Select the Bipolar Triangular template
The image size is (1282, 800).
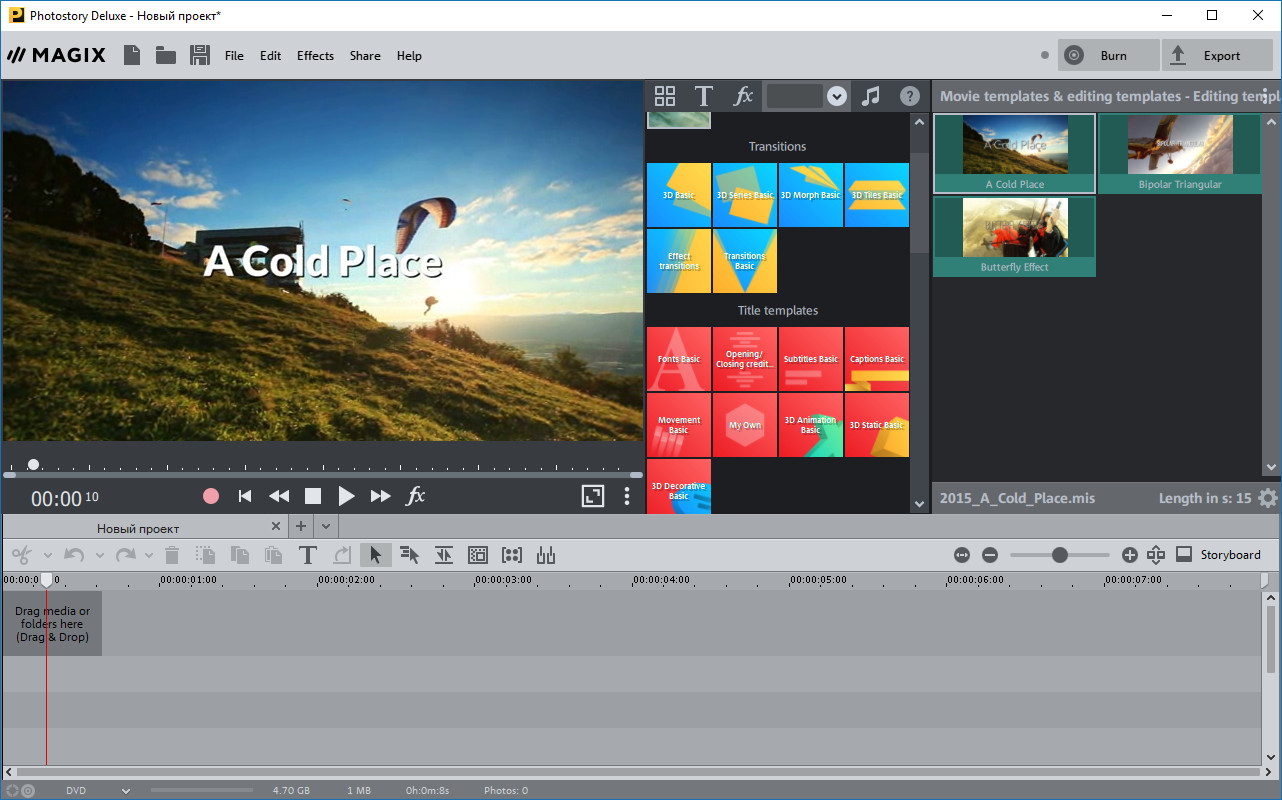tap(1180, 153)
